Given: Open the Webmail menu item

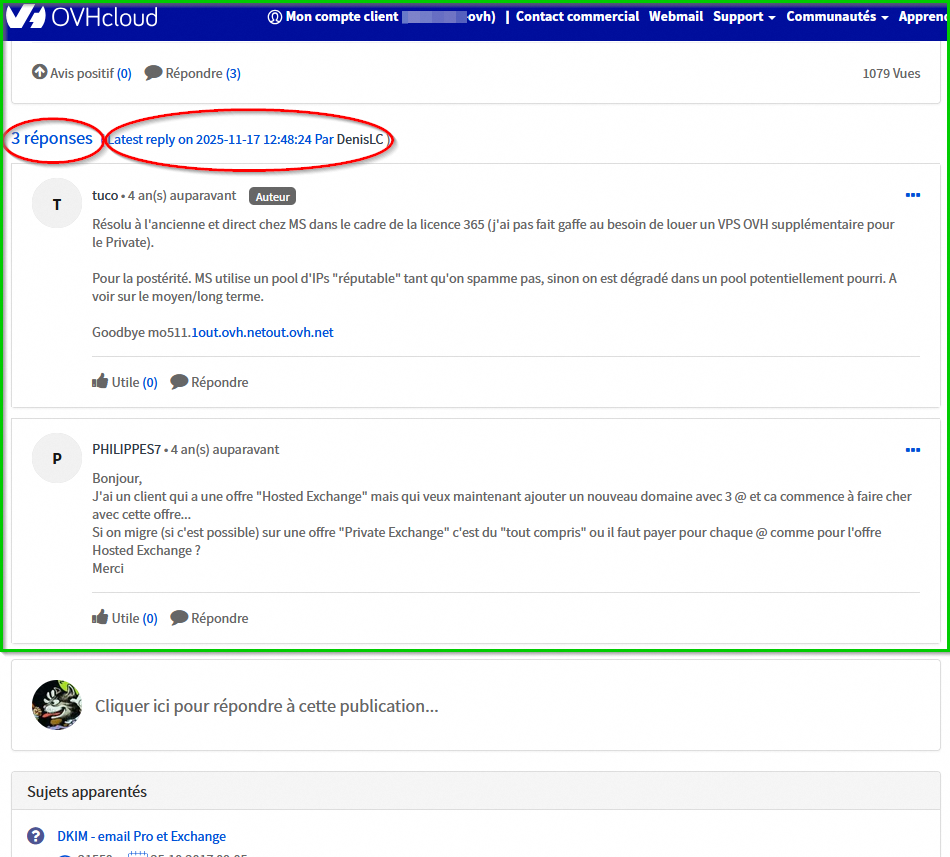Looking at the screenshot, I should [x=675, y=17].
